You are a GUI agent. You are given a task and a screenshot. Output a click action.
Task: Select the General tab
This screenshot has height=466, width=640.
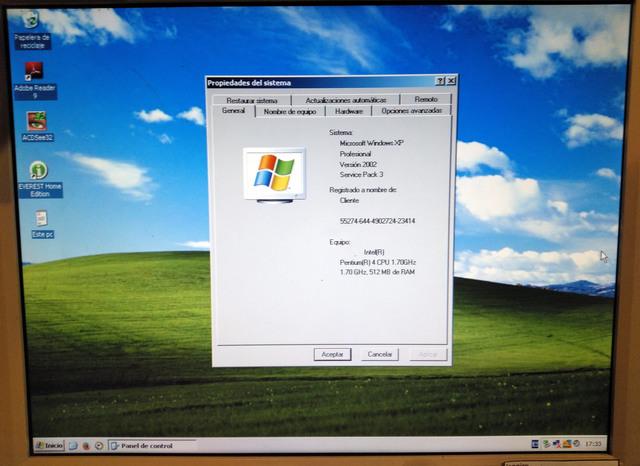233,111
